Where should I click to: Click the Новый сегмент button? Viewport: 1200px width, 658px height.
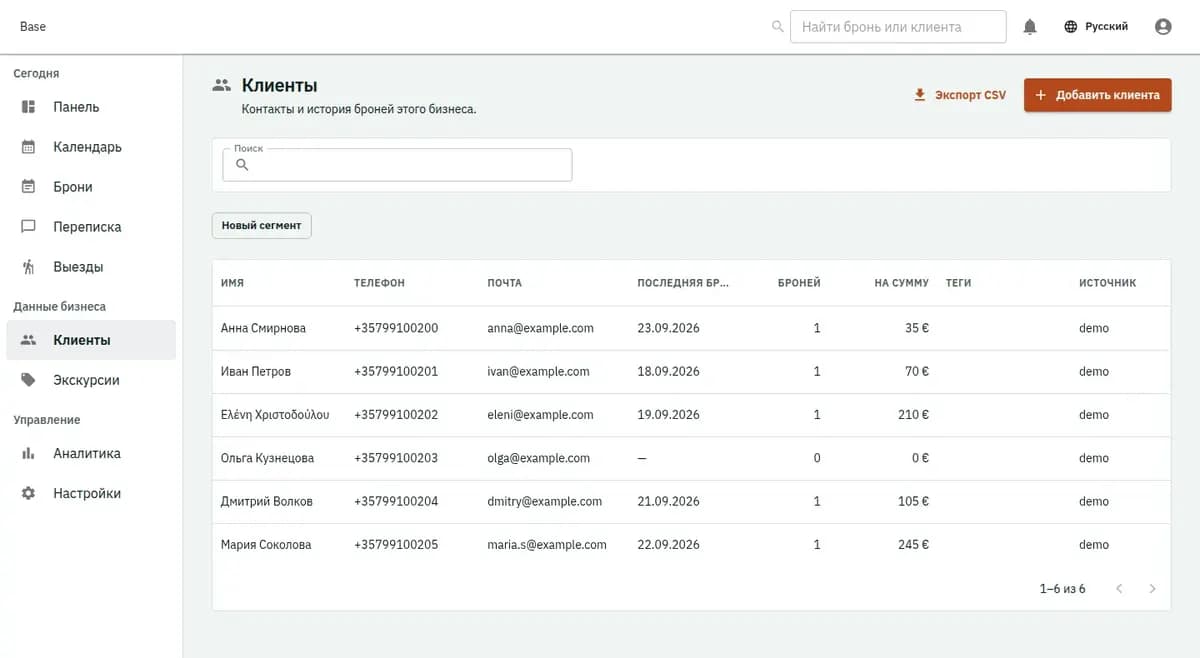[261, 226]
